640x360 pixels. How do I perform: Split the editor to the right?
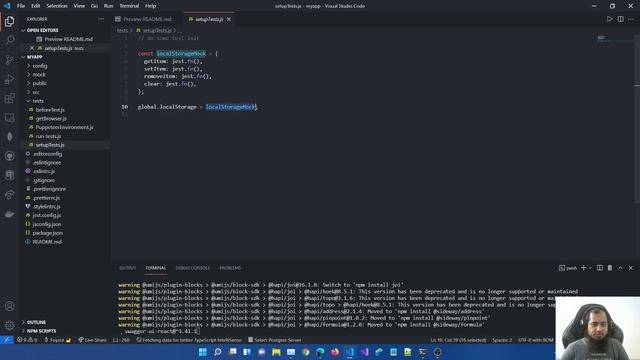click(620, 19)
